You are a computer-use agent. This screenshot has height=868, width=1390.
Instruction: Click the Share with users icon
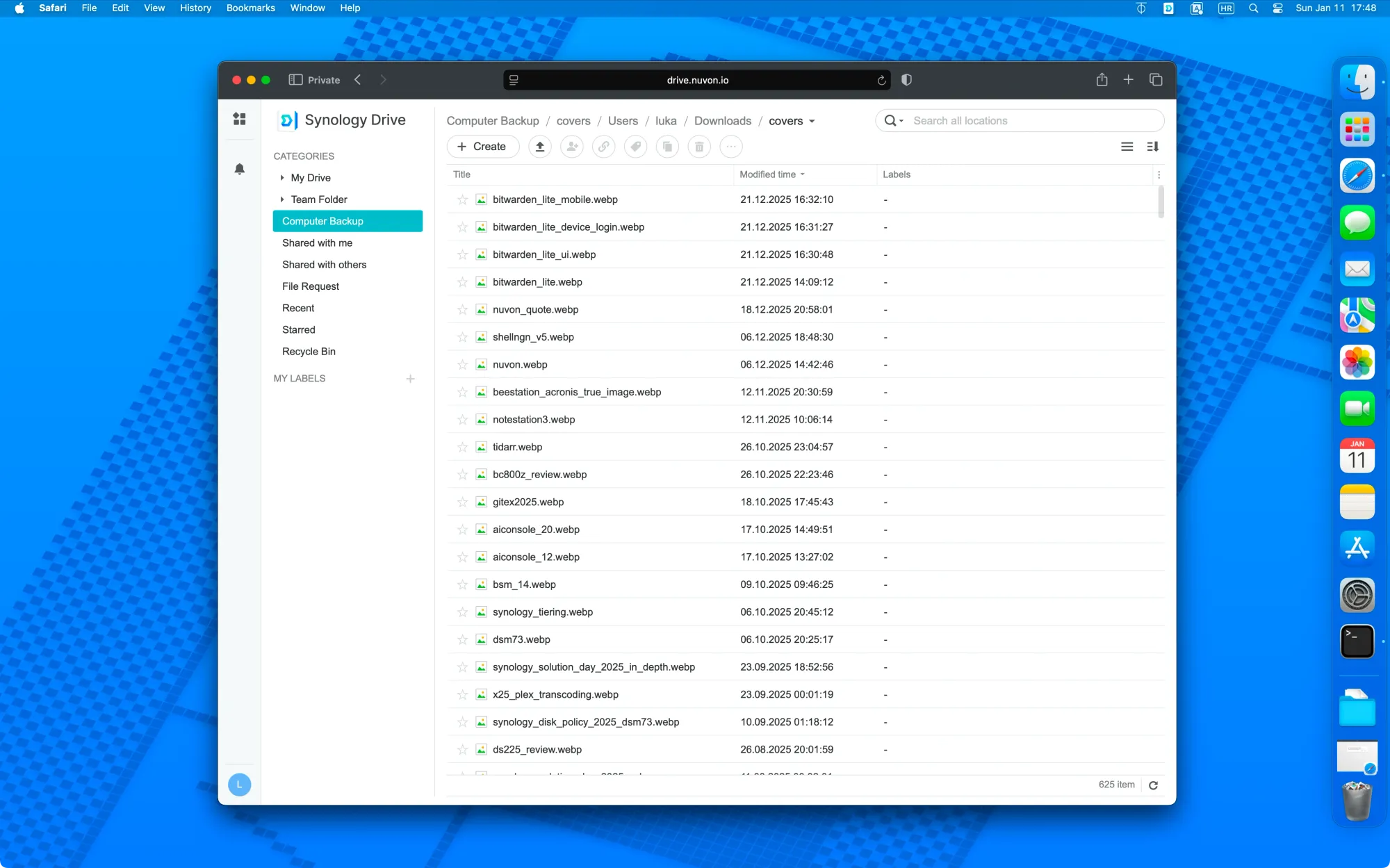pos(572,147)
